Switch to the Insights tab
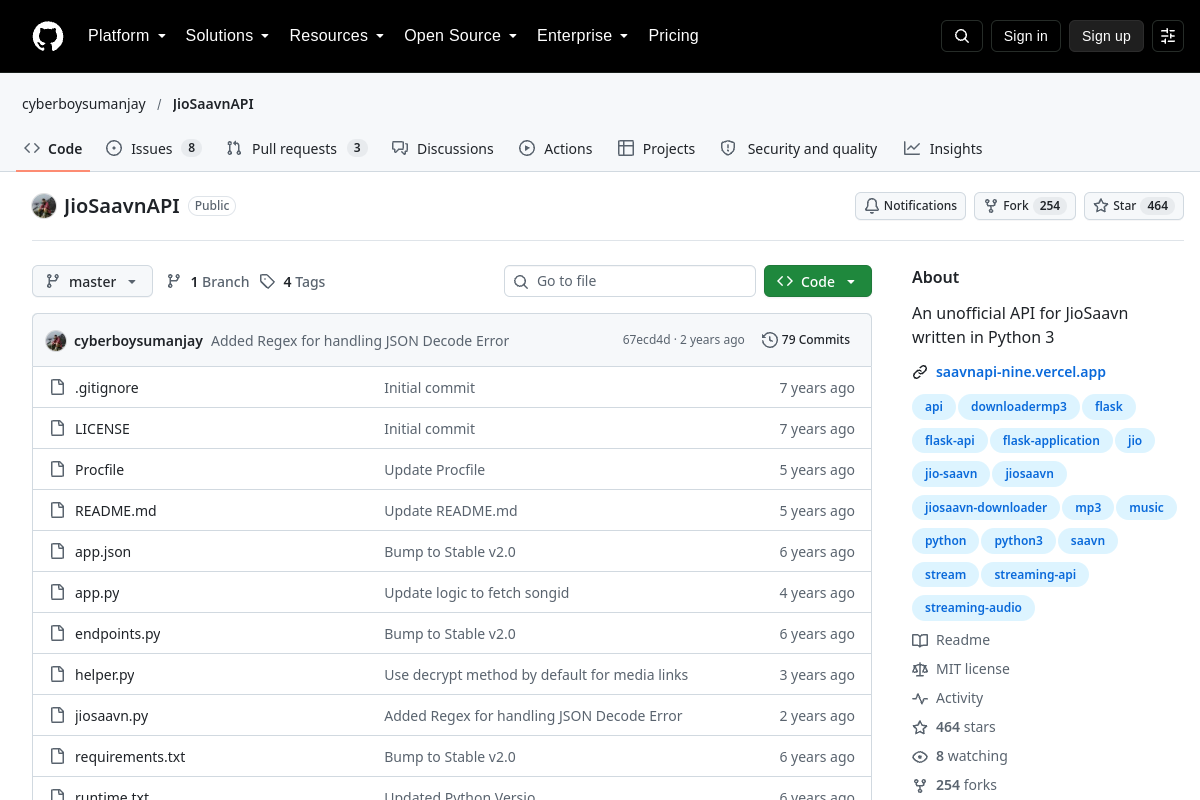This screenshot has height=800, width=1200. [943, 148]
